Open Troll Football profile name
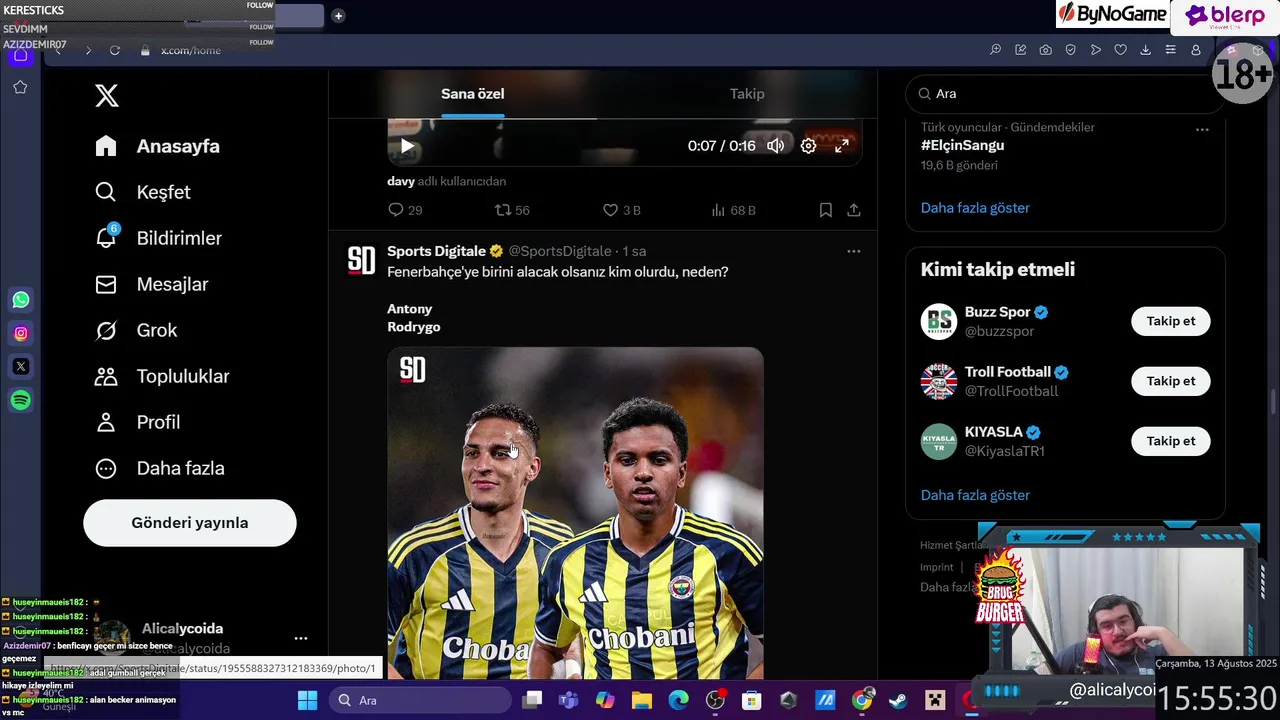Viewport: 1280px width, 720px height. coord(1008,372)
